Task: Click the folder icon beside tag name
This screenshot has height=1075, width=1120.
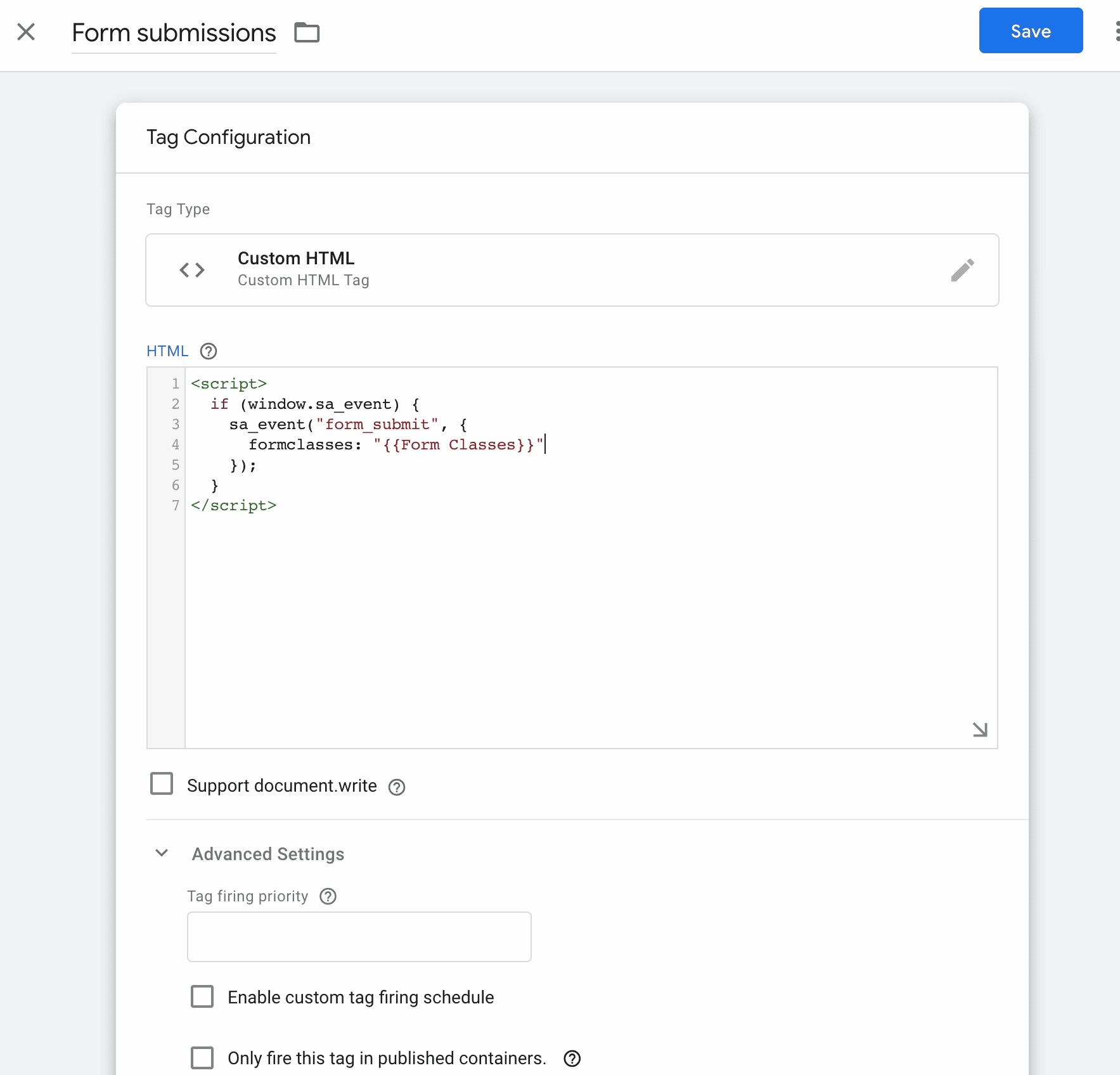Action: pos(307,32)
